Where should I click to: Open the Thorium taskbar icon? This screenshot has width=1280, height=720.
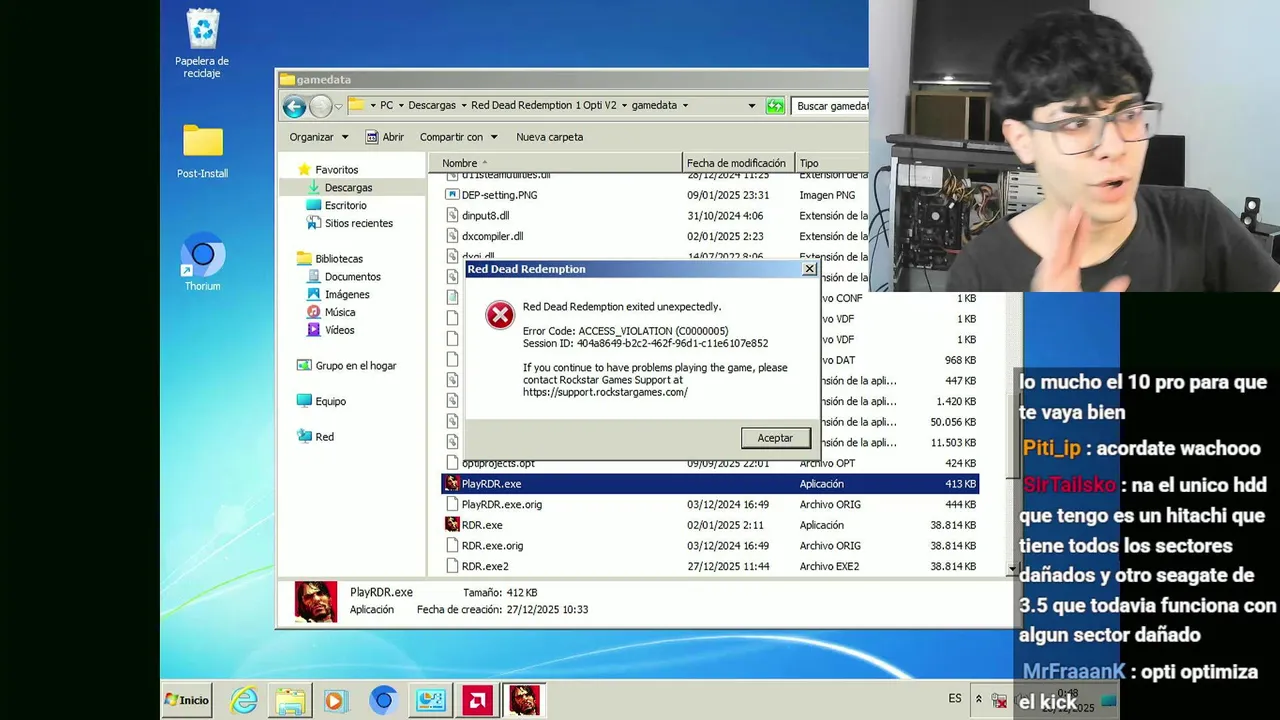pyautogui.click(x=383, y=700)
